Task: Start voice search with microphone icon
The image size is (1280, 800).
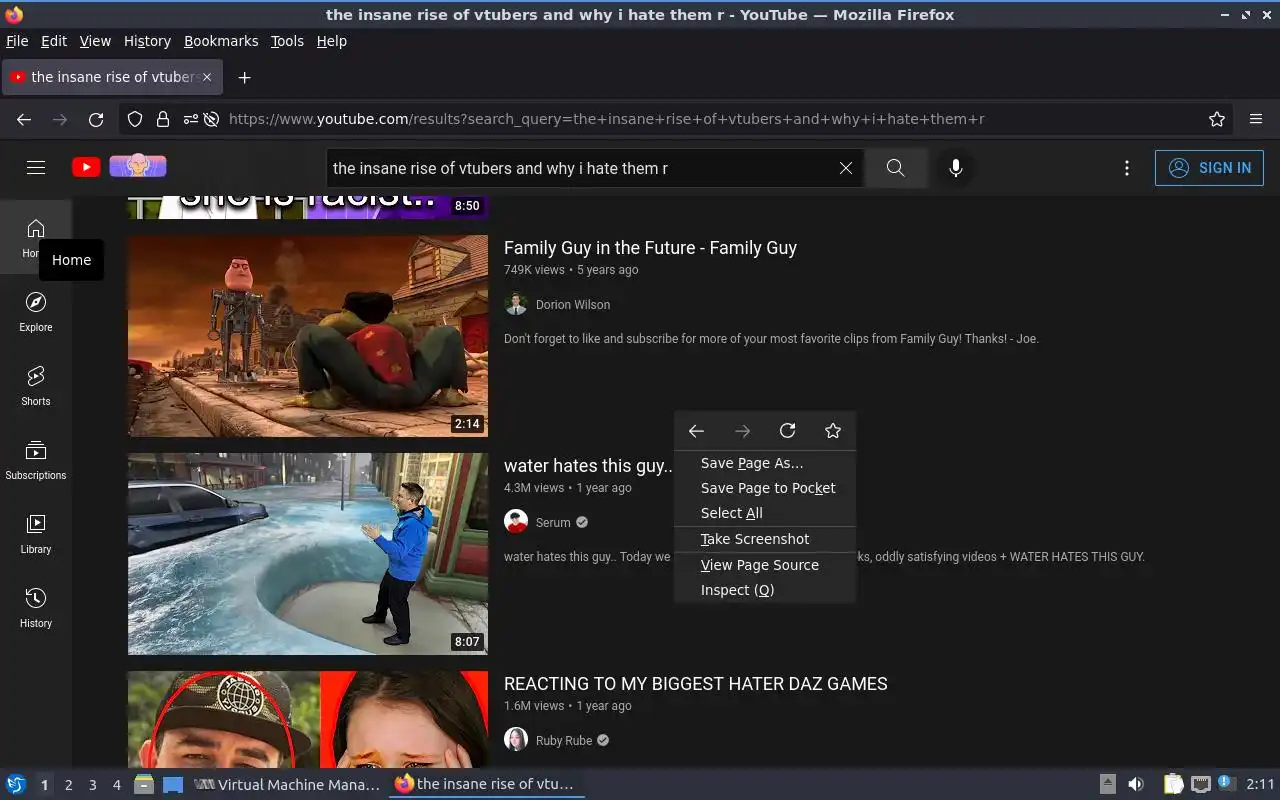Action: pos(956,168)
